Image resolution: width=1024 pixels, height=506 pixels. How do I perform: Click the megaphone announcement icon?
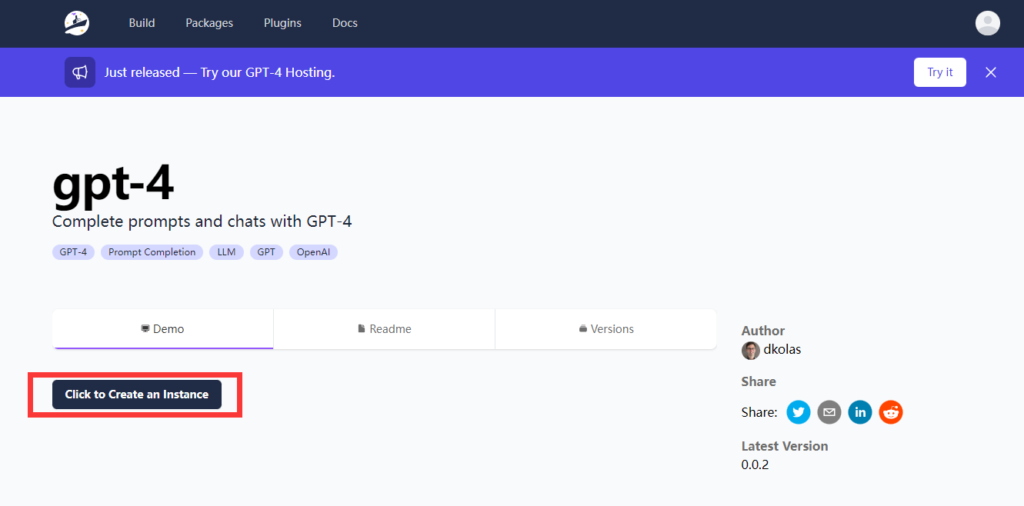[x=80, y=72]
